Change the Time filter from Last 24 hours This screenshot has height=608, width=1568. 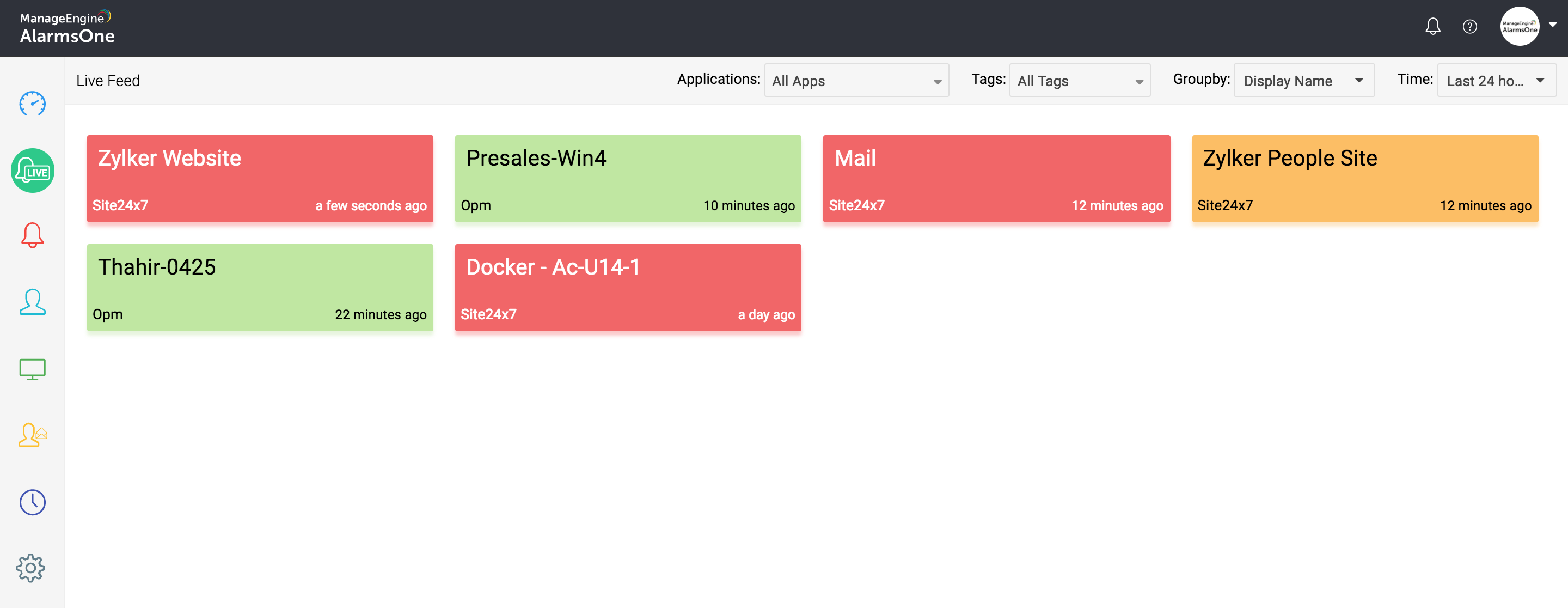point(1496,80)
